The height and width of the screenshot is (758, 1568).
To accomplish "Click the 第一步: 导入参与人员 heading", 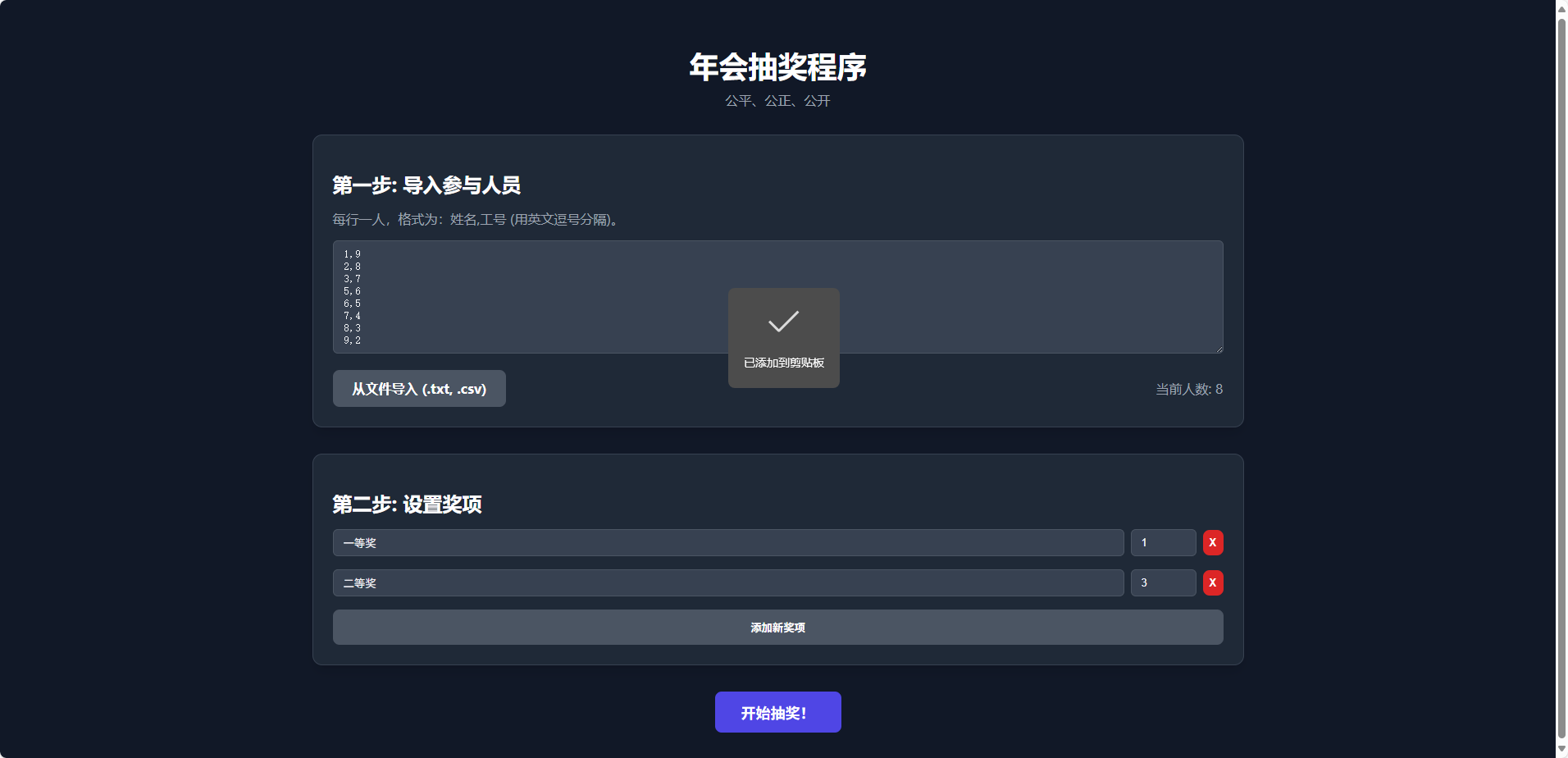I will pyautogui.click(x=426, y=186).
